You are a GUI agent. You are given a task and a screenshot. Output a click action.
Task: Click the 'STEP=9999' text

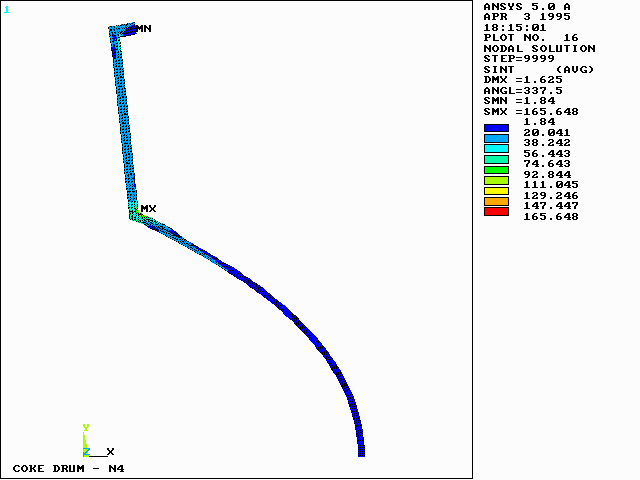pyautogui.click(x=519, y=59)
